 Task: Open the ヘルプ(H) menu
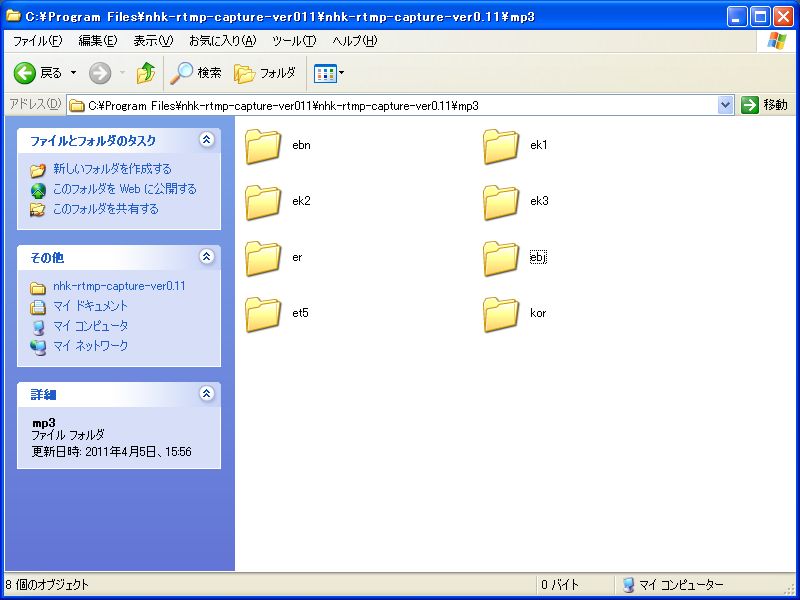(x=355, y=41)
